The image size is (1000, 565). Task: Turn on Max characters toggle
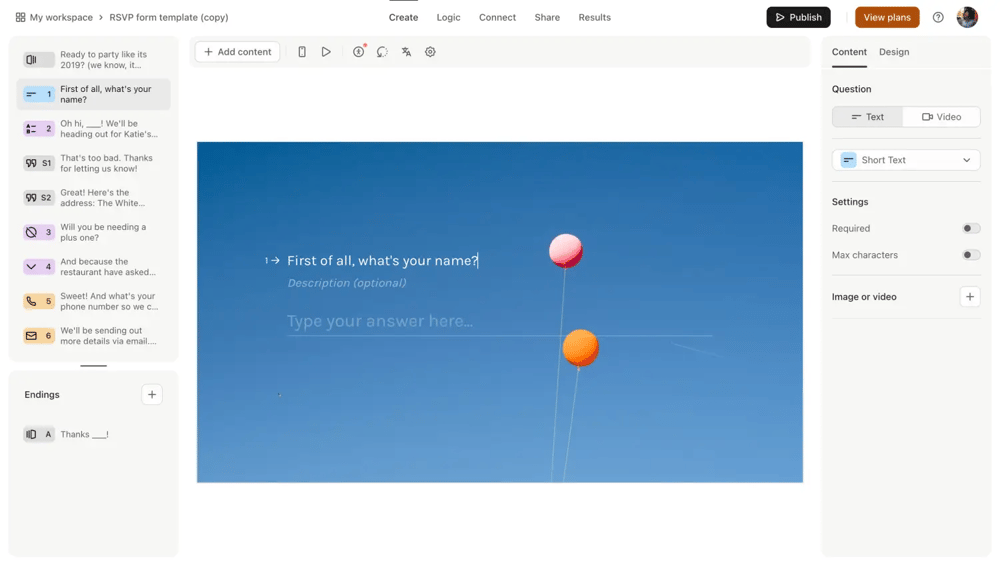pos(970,255)
